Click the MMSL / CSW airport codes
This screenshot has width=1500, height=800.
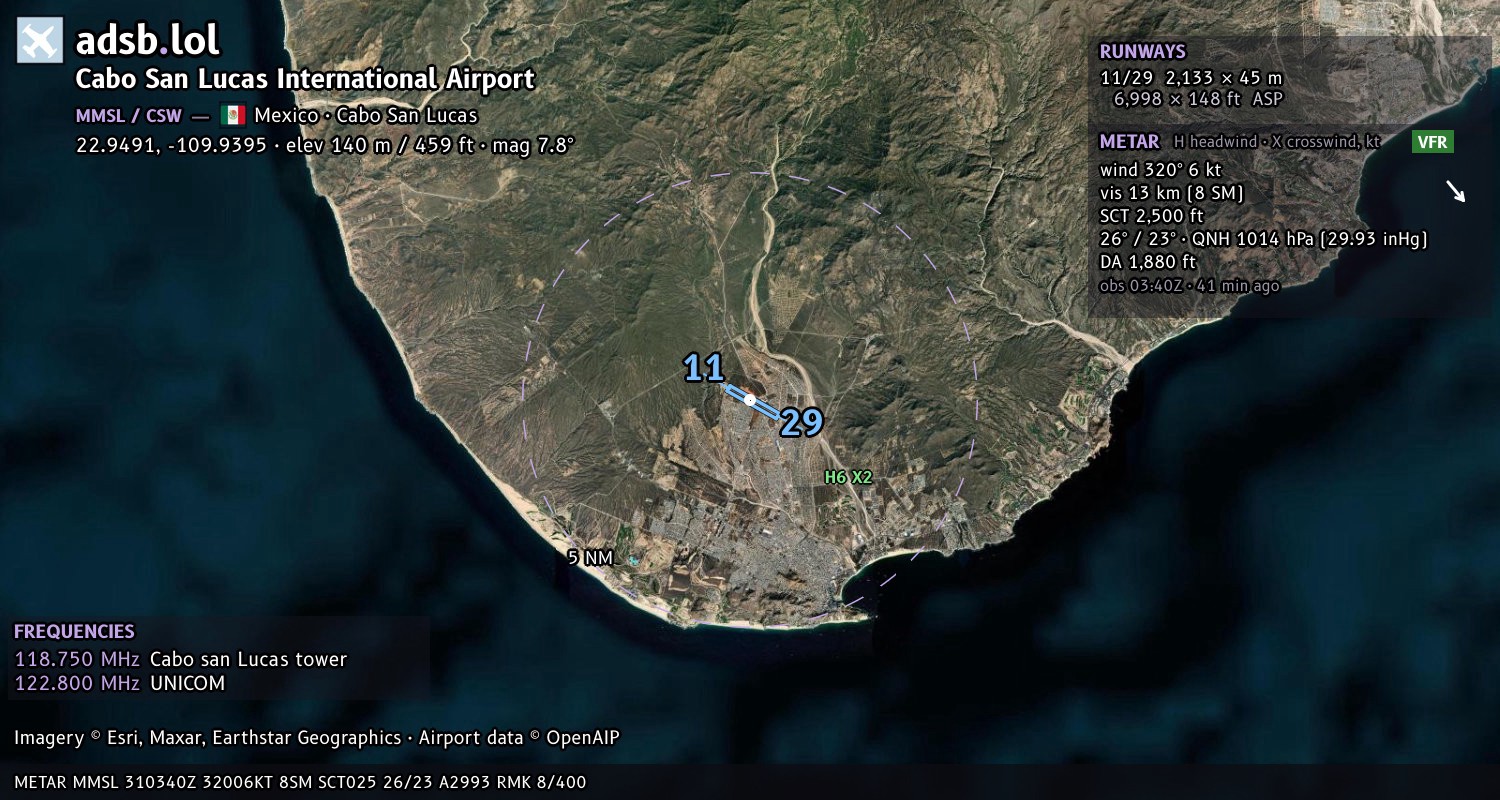click(x=129, y=116)
